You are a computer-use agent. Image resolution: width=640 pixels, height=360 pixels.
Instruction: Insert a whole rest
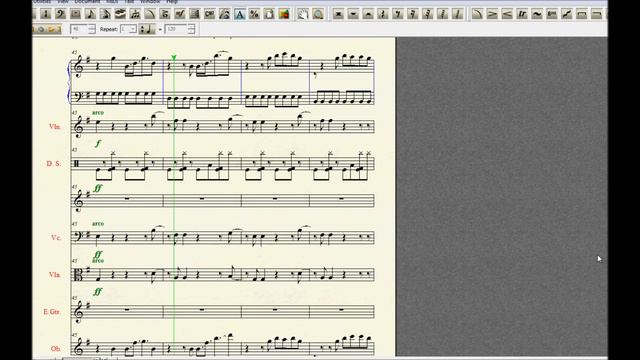(353, 14)
